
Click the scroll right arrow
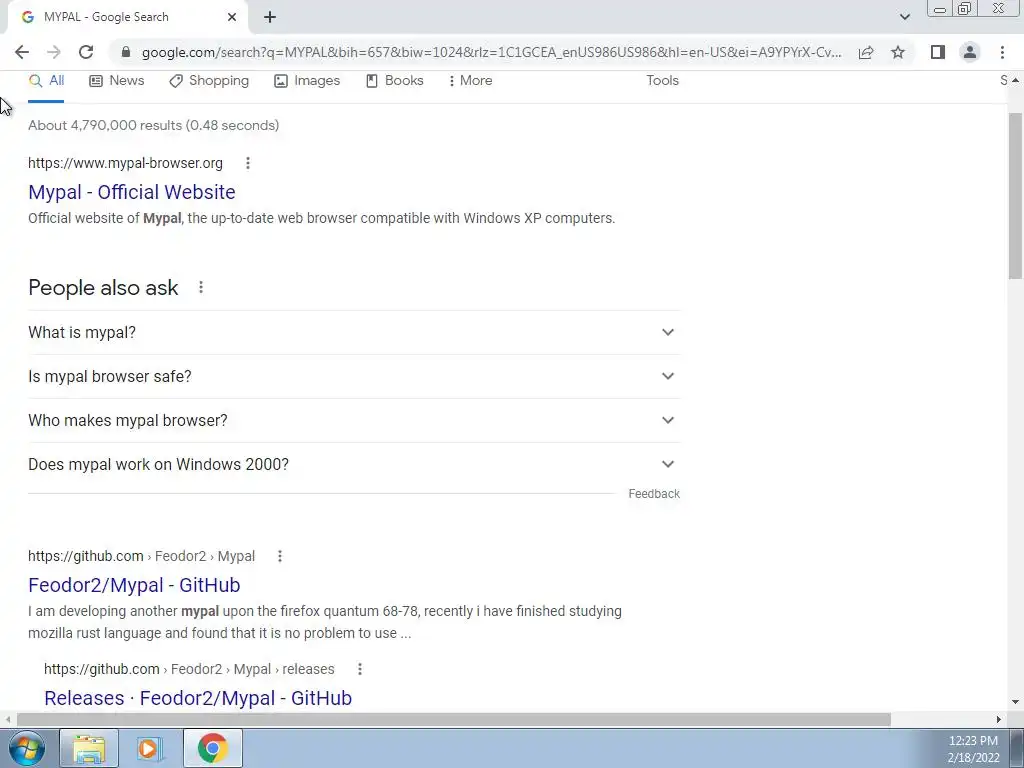tap(999, 720)
